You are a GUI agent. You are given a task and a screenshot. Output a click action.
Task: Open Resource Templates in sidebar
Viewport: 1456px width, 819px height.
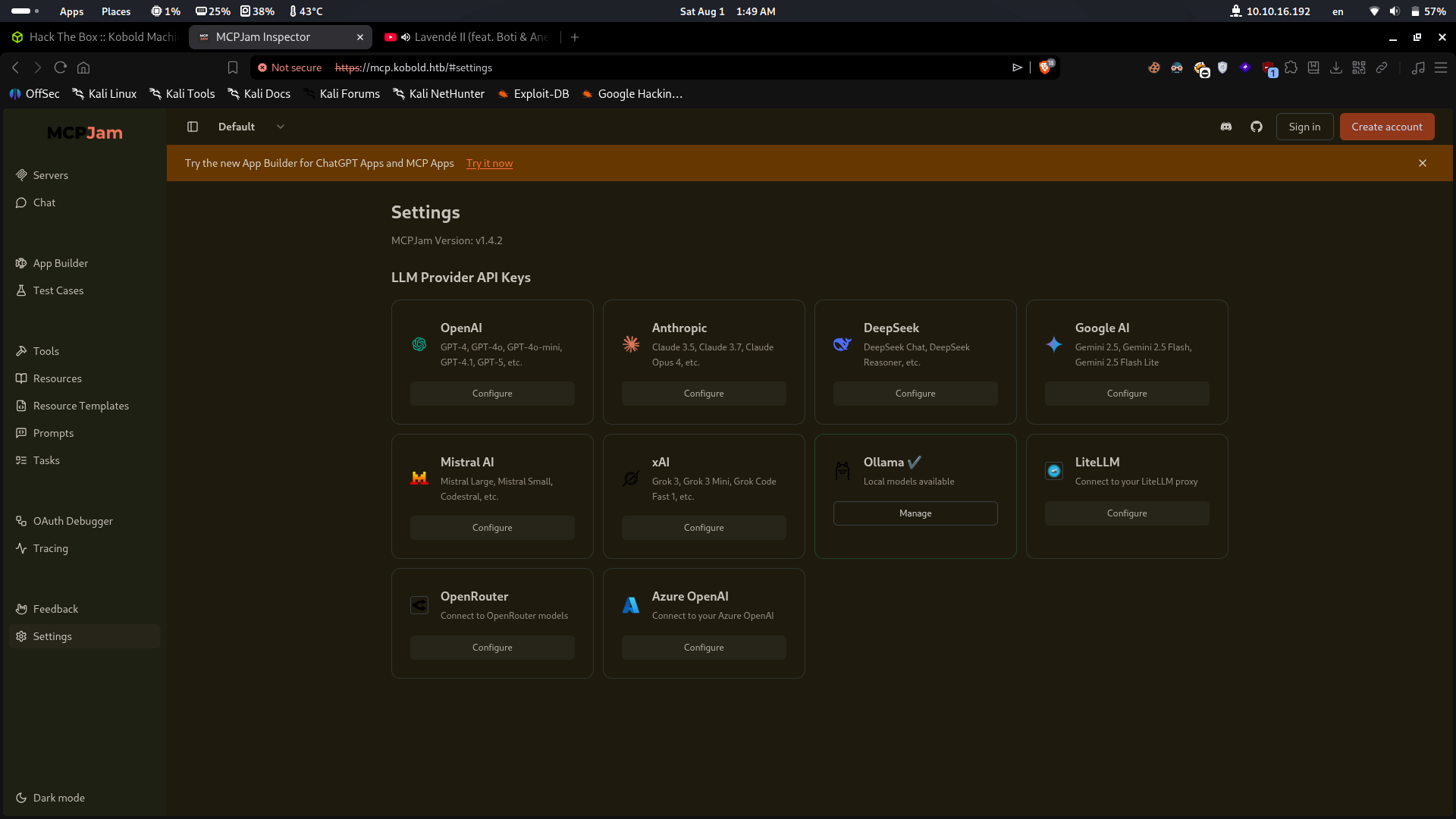pos(85,406)
